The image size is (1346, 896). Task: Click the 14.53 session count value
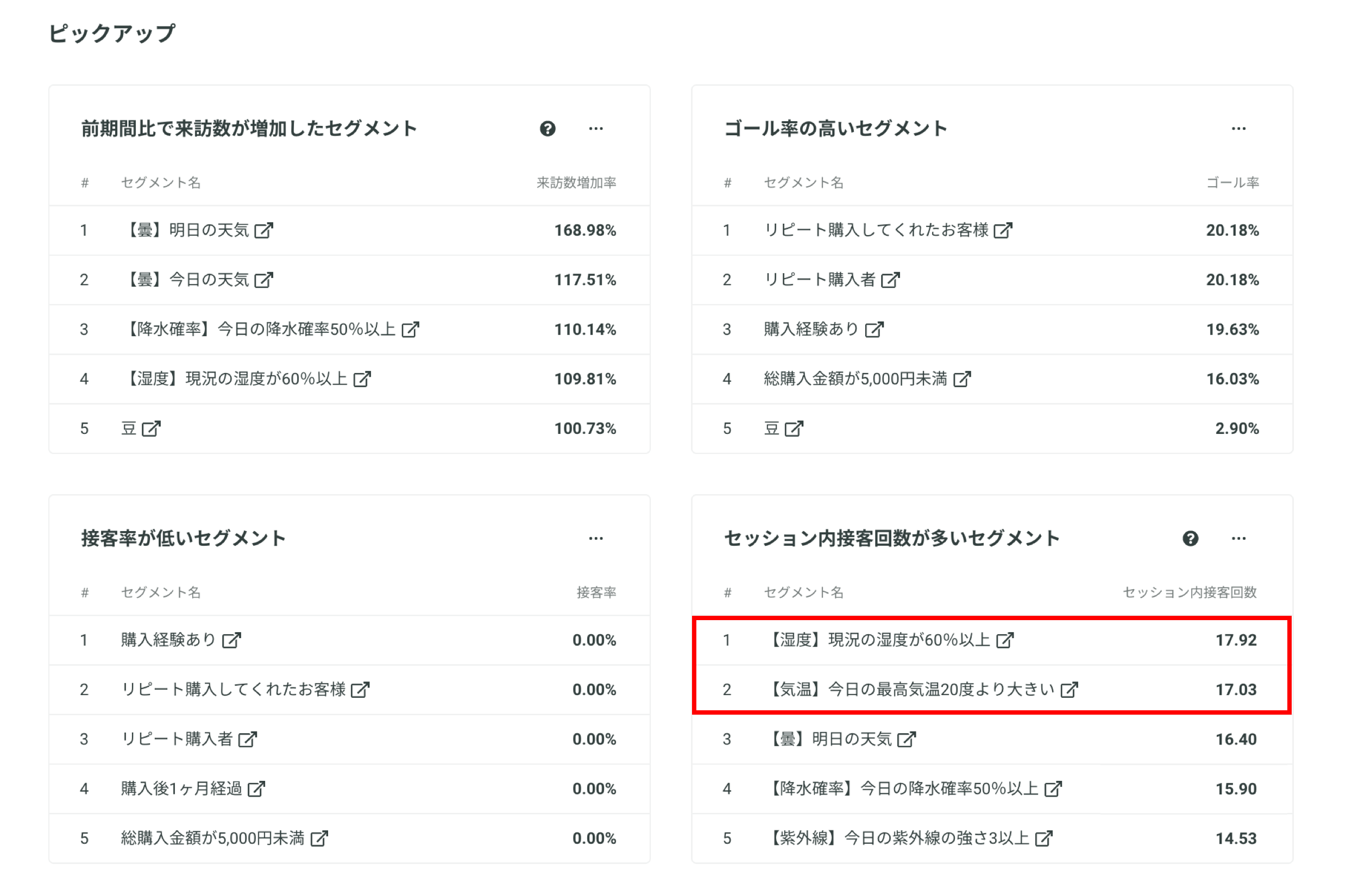click(x=1235, y=838)
